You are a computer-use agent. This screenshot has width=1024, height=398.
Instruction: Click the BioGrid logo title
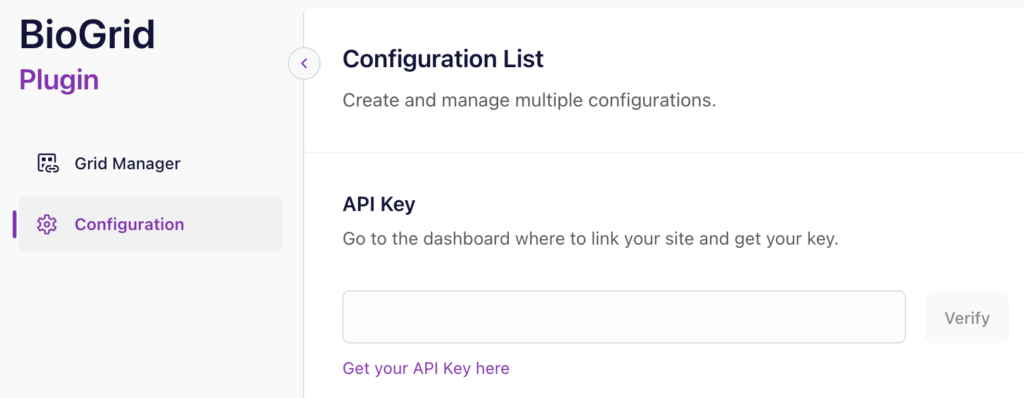click(x=88, y=35)
